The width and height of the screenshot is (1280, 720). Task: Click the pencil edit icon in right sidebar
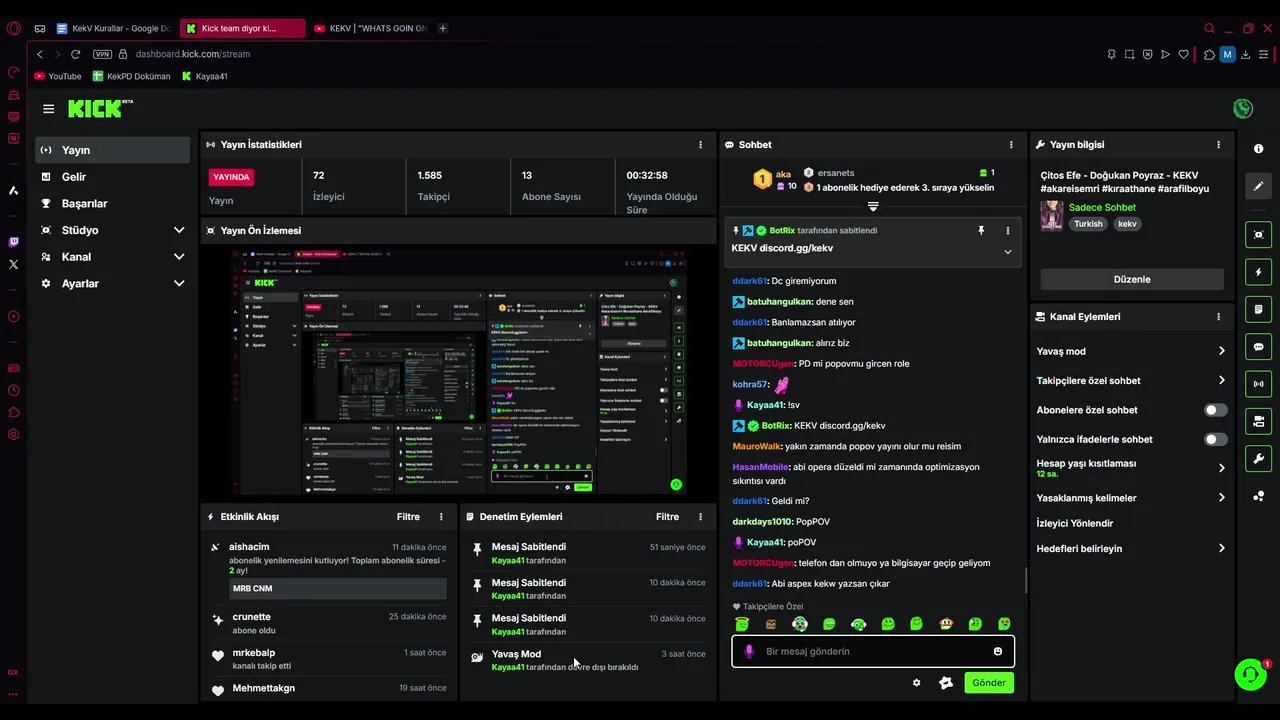pos(1258,186)
